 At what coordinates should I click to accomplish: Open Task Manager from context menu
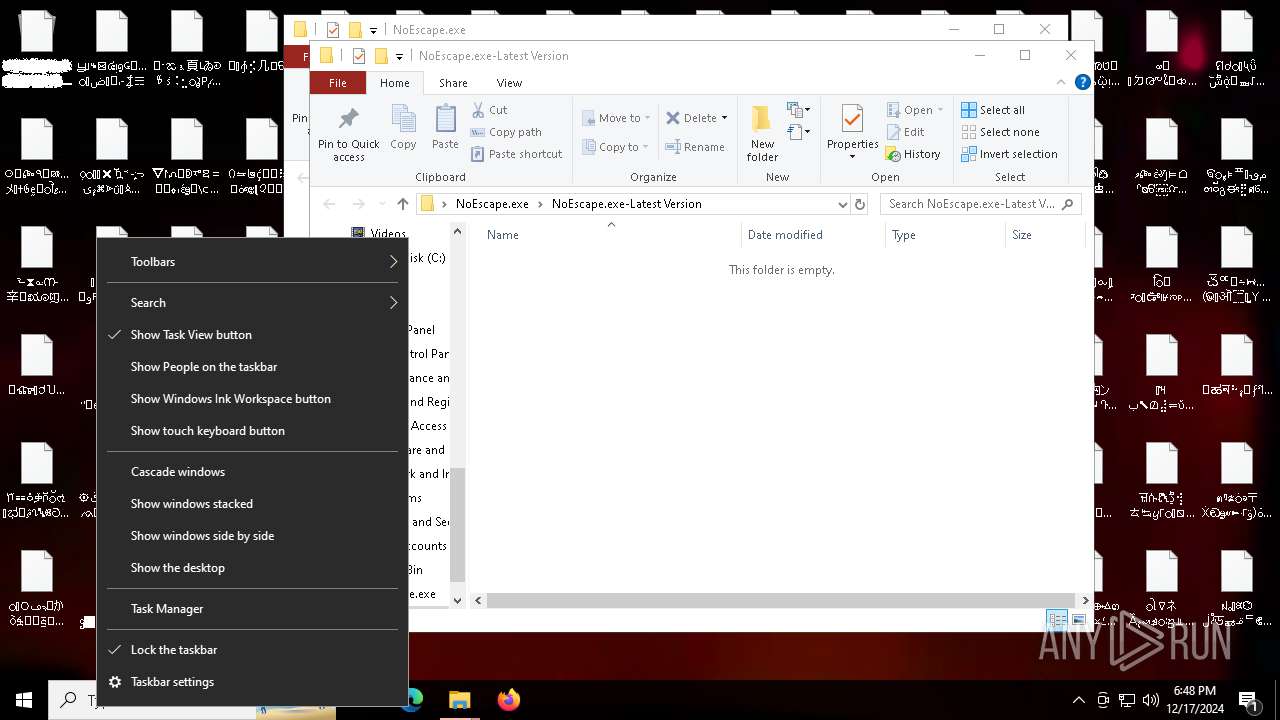[252, 609]
